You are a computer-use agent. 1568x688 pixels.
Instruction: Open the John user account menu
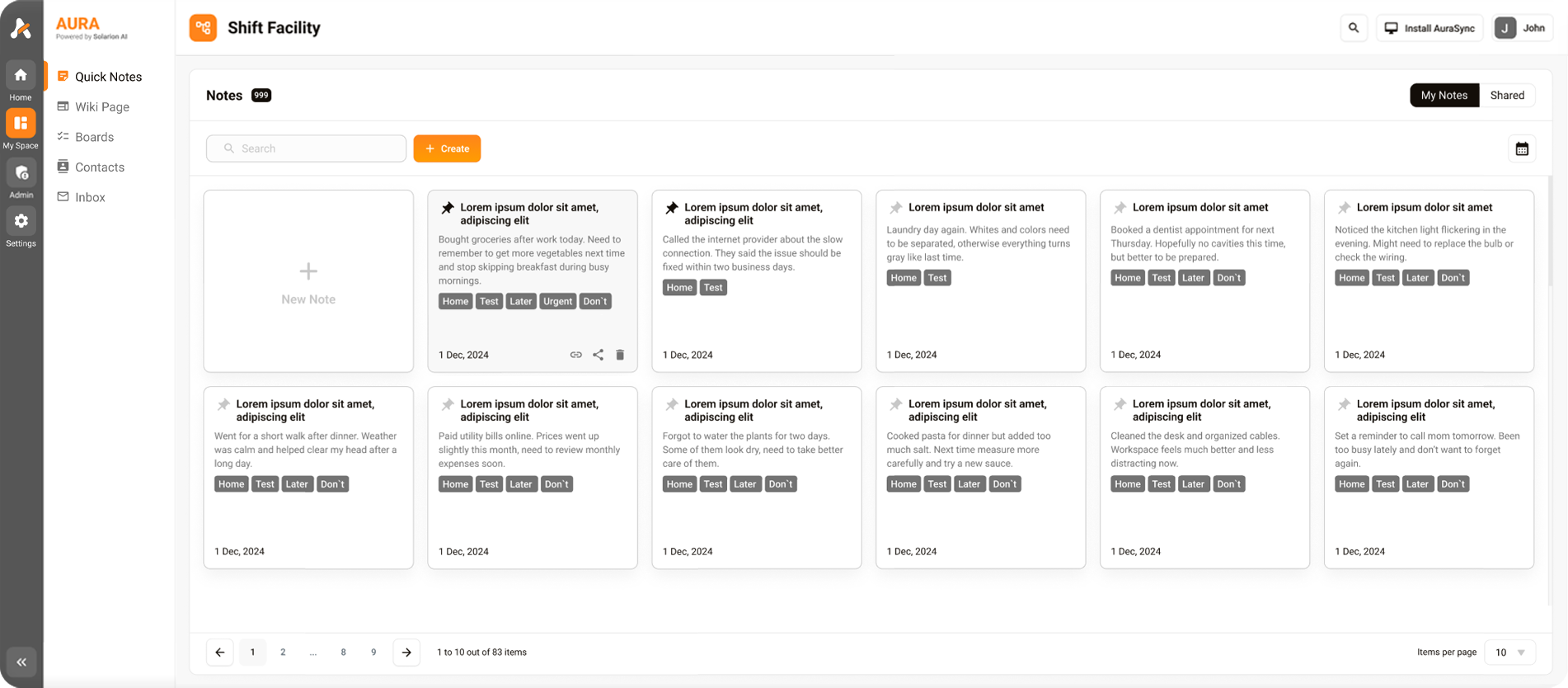pos(1523,28)
